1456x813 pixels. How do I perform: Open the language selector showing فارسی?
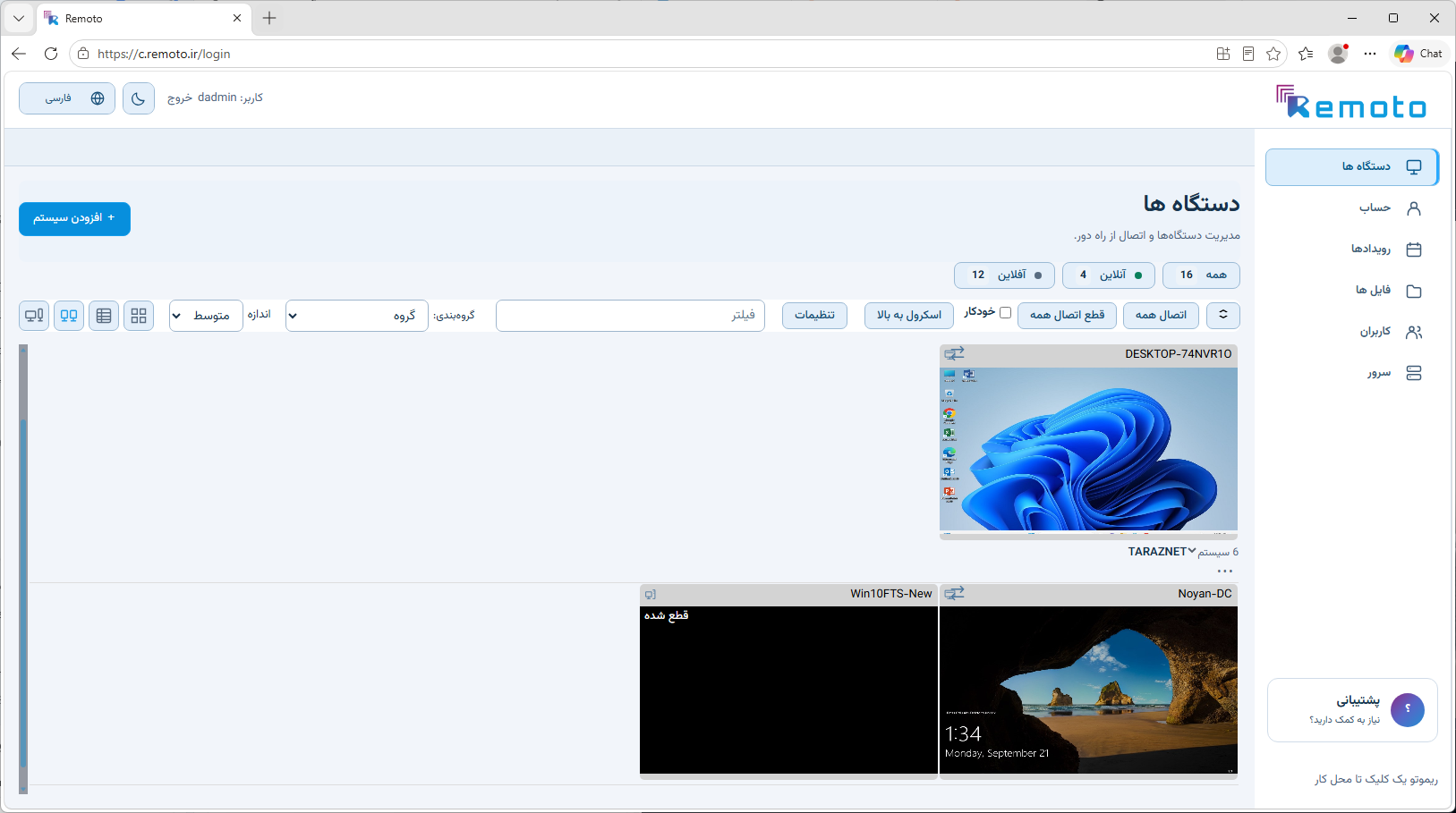[67, 98]
